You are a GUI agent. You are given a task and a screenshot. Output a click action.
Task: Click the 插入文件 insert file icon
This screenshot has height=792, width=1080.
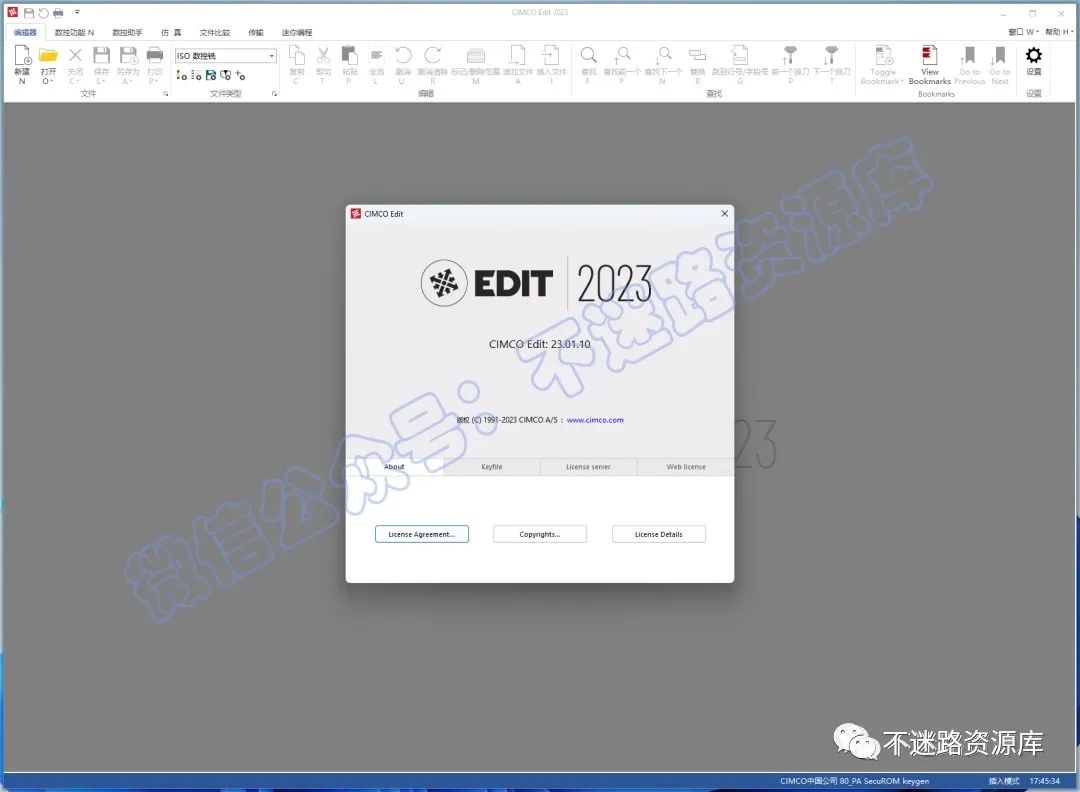coord(551,56)
